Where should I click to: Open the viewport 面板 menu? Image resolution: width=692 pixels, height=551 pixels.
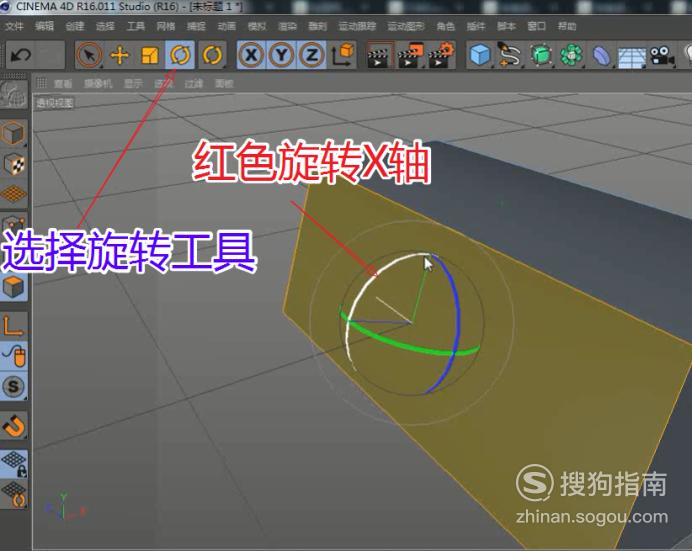(x=224, y=83)
